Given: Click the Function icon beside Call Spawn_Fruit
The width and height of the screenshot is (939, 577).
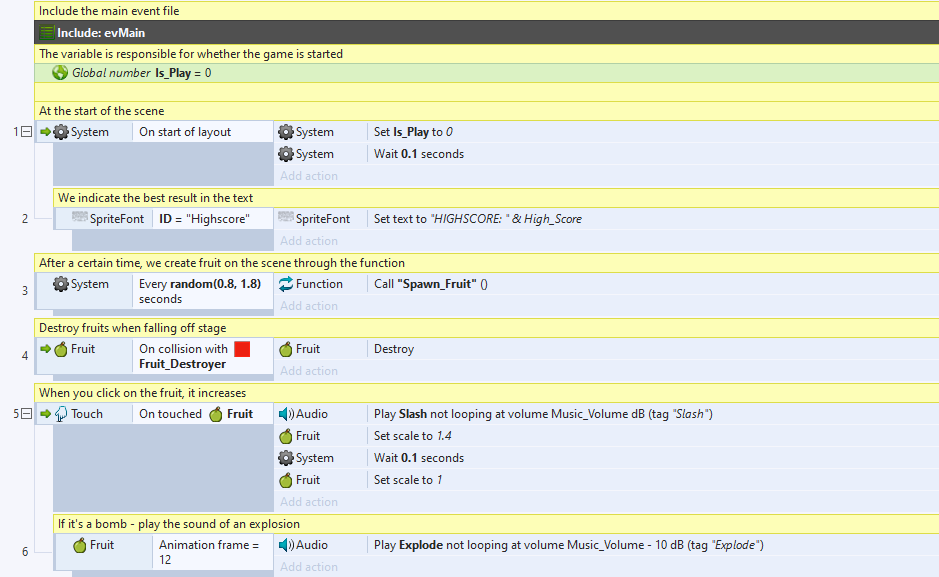Looking at the screenshot, I should click(x=286, y=284).
